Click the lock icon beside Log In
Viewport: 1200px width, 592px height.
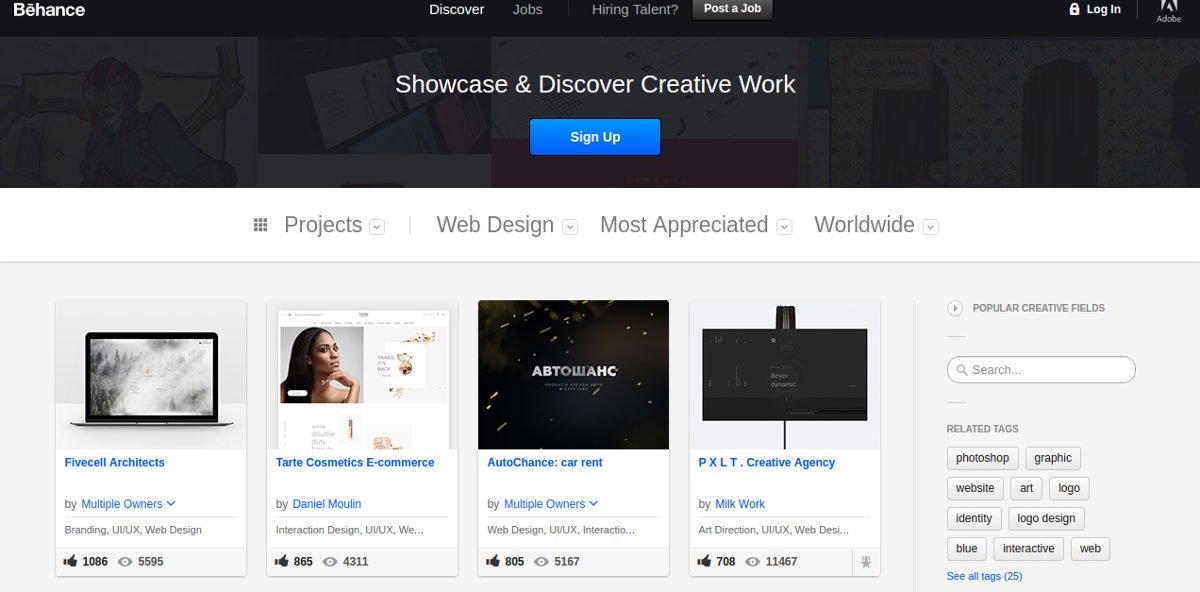pyautogui.click(x=1075, y=9)
